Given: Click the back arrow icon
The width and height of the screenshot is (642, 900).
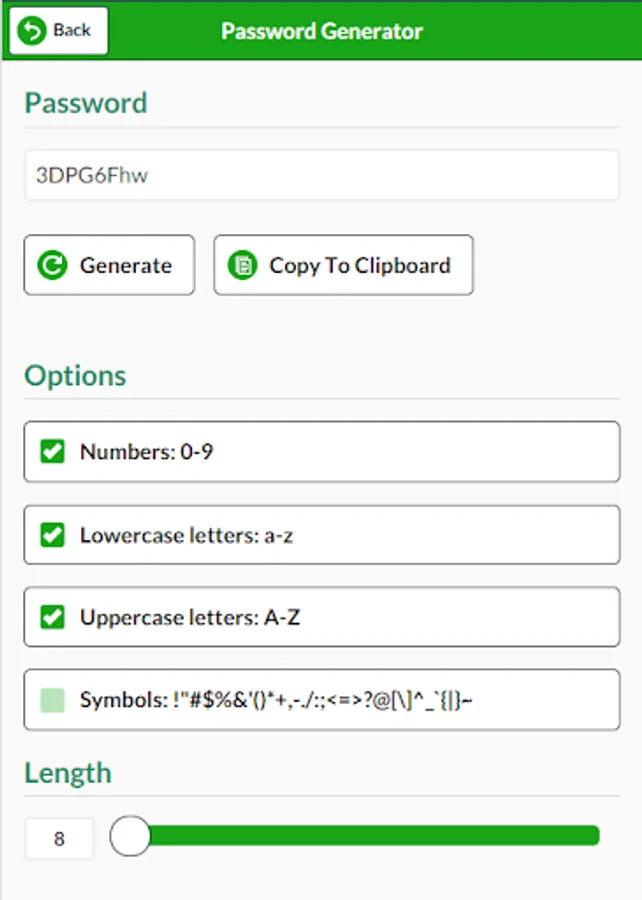Looking at the screenshot, I should point(32,31).
